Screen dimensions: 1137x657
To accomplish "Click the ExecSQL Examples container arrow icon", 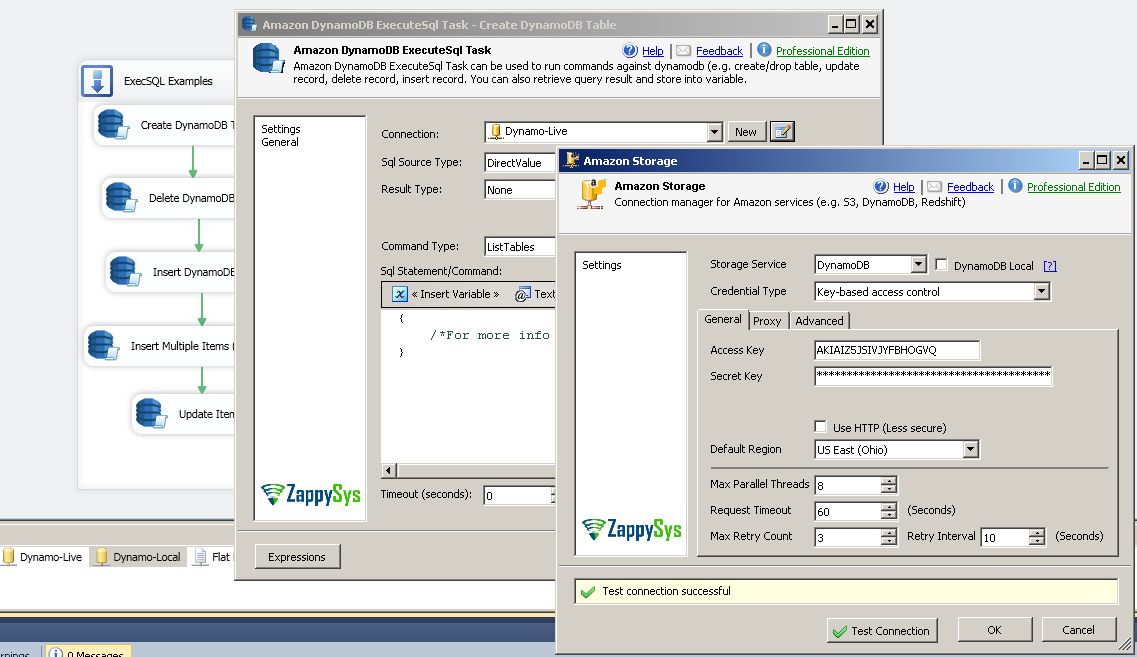I will 97,80.
